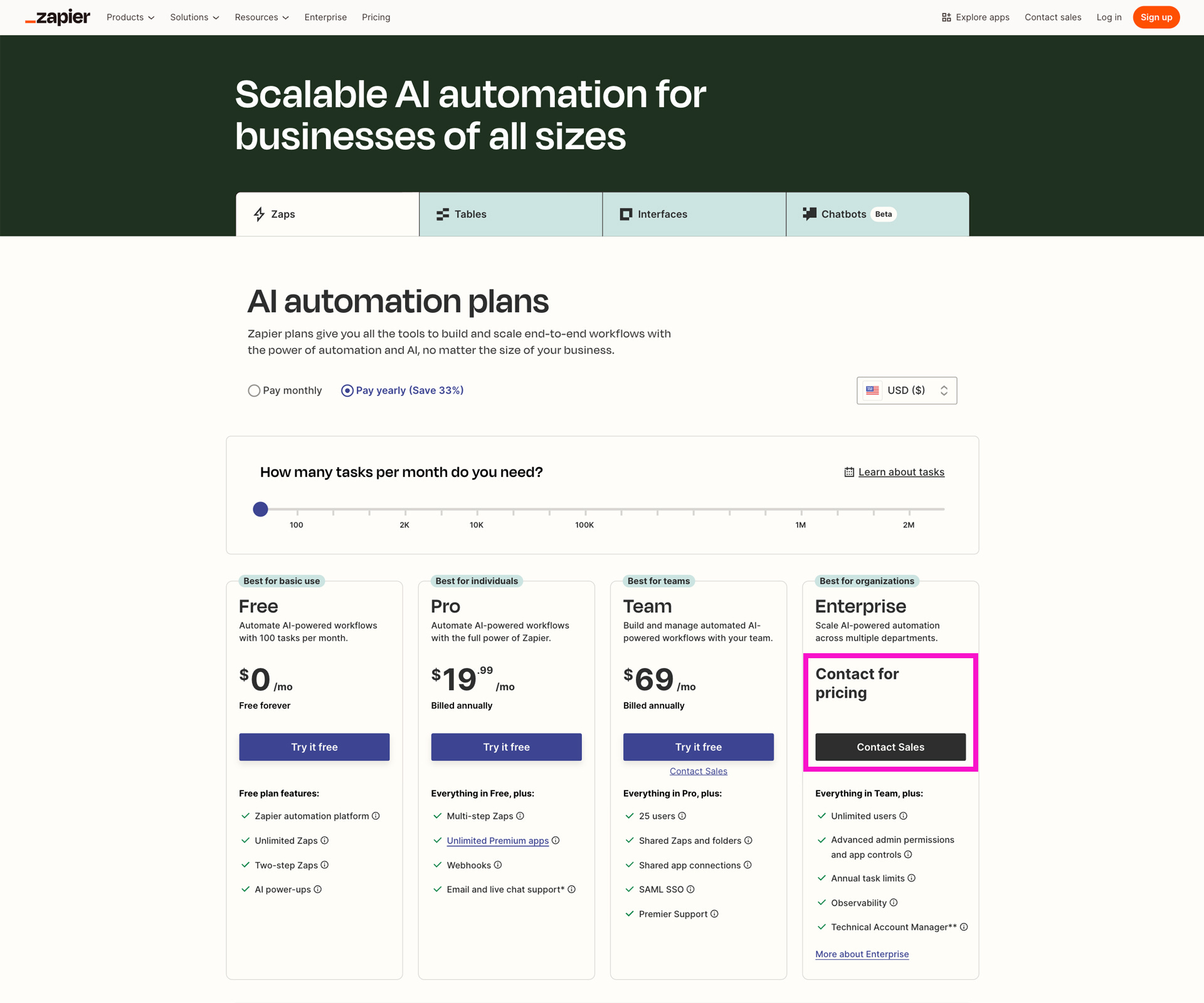
Task: Click the Zapier logo
Action: pos(58,17)
